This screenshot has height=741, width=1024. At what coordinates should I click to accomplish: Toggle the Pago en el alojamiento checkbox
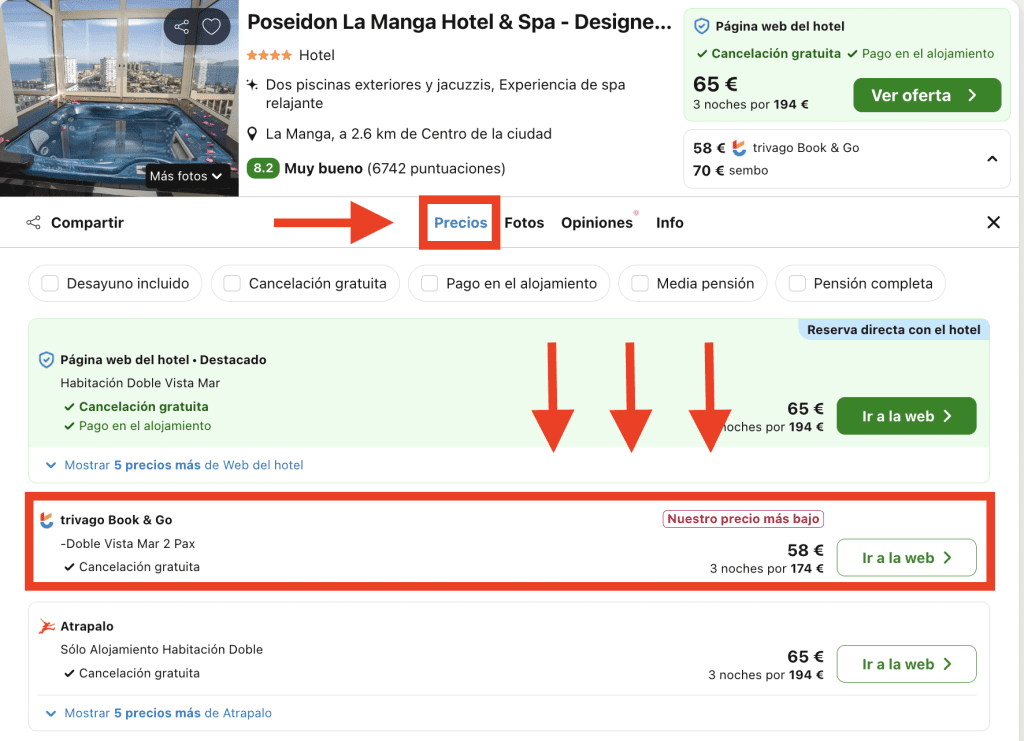coord(430,284)
